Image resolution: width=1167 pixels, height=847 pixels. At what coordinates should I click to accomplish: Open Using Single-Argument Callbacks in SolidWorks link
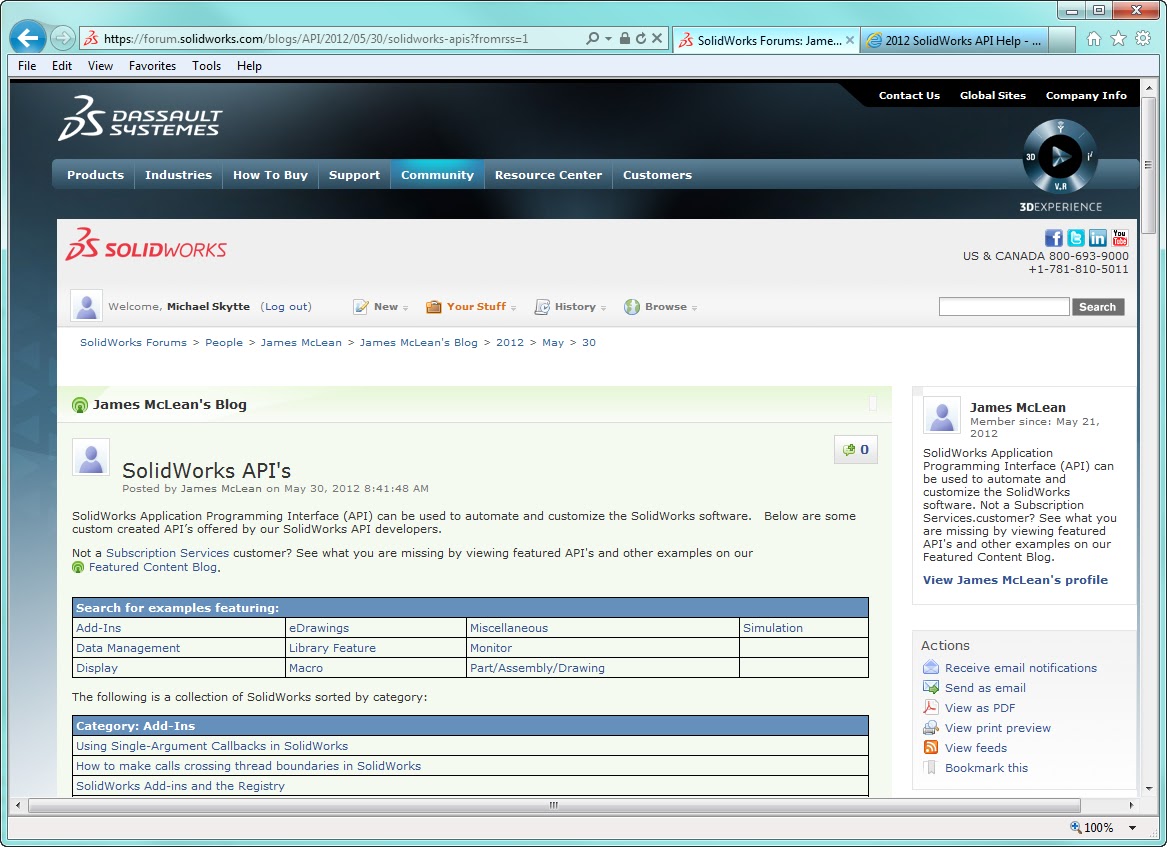[x=212, y=746]
